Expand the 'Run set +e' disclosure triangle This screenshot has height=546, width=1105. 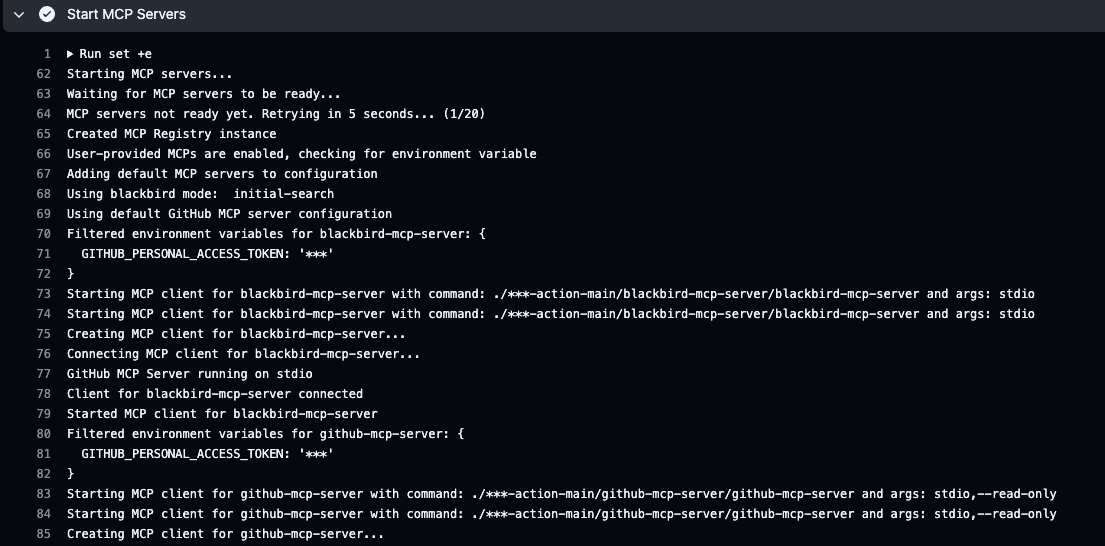pyautogui.click(x=70, y=54)
